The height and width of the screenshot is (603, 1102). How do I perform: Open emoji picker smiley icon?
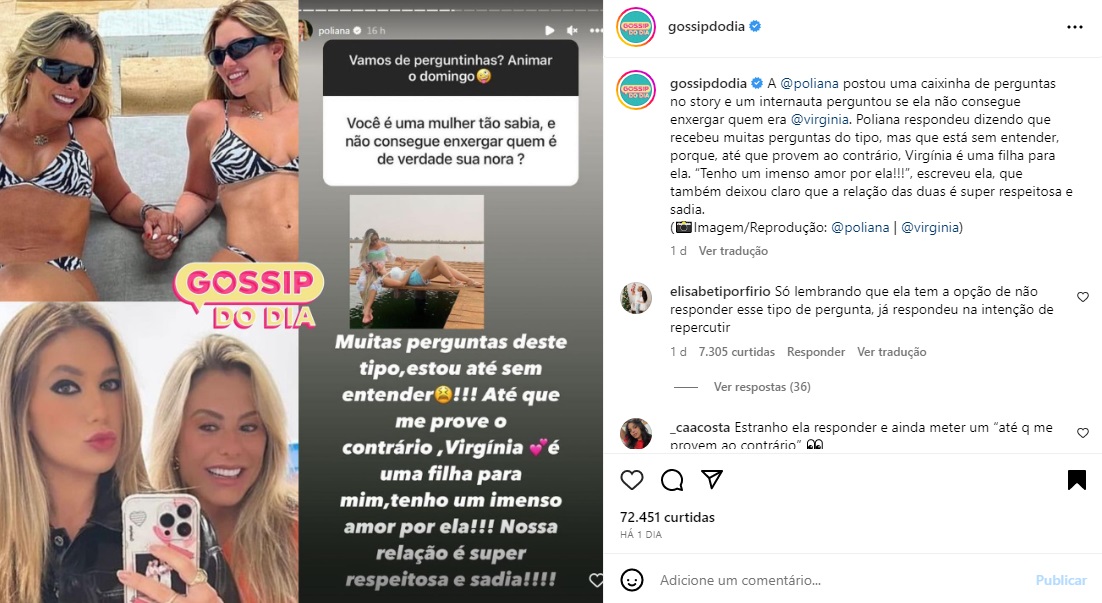[x=632, y=580]
